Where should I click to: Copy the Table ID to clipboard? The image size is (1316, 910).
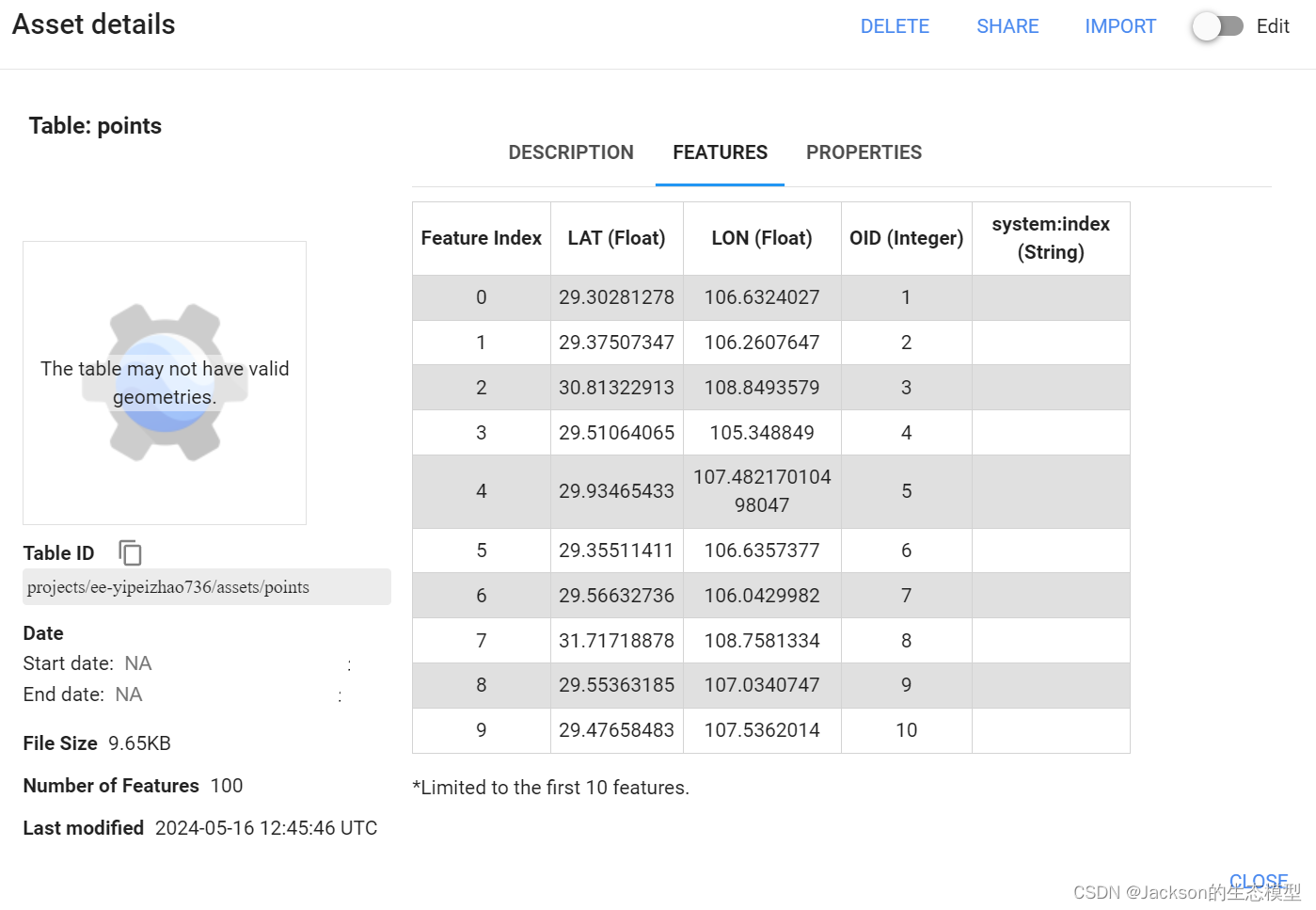tap(131, 552)
